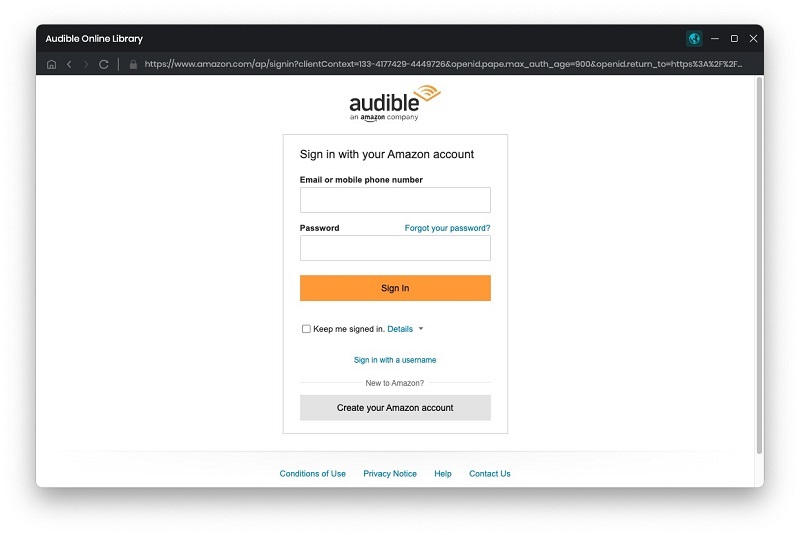The image size is (800, 535).
Task: Click the orange Sign In button
Action: point(395,288)
